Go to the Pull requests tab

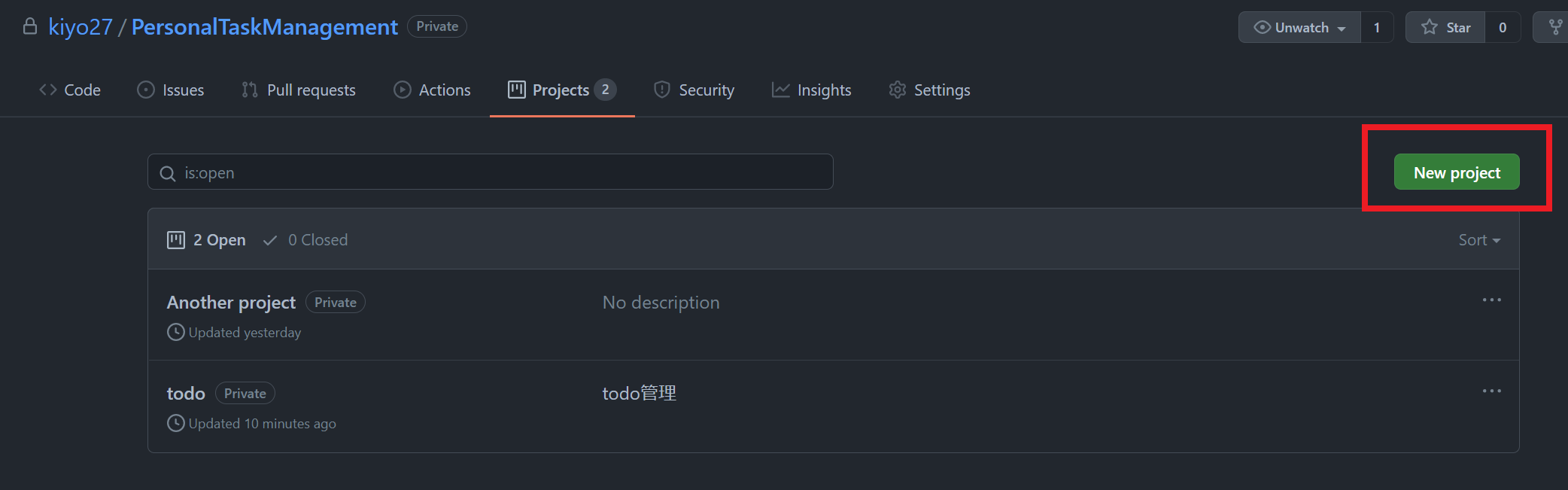(299, 90)
